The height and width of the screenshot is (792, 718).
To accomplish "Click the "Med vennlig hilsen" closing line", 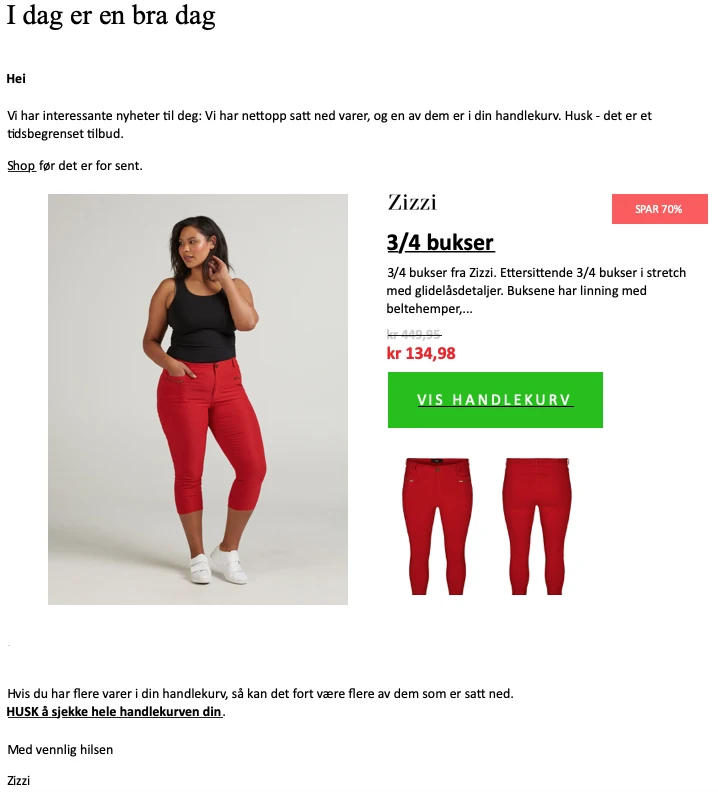I will (x=60, y=750).
